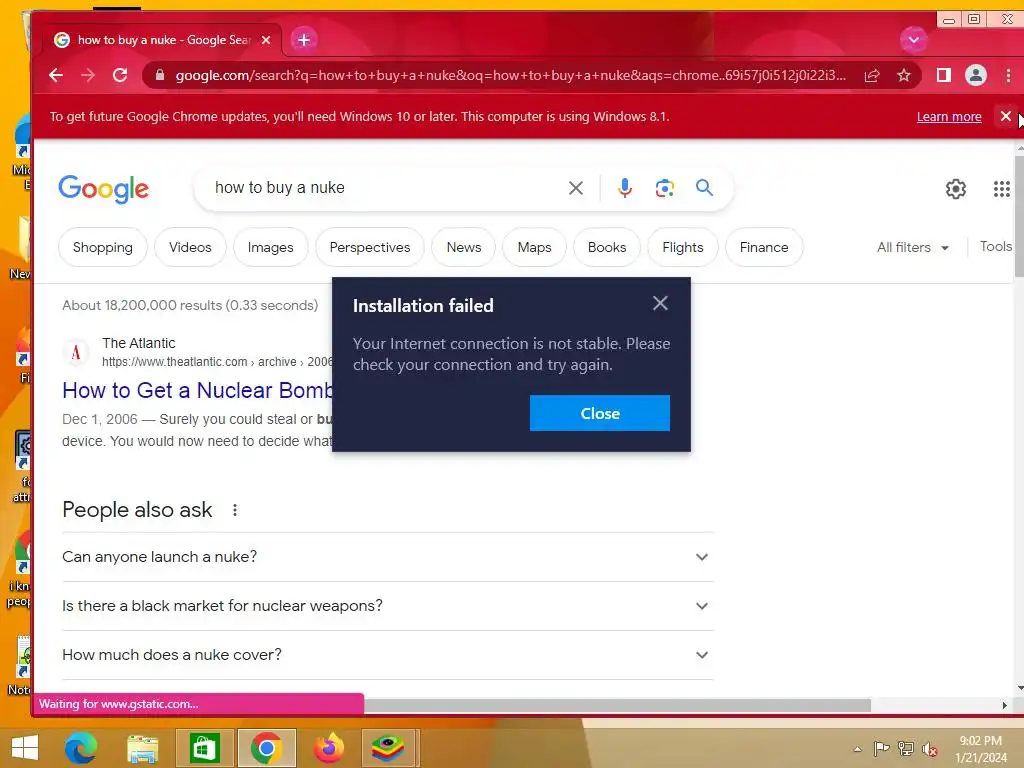
Task: Open BlueStacks from the taskbar
Action: tap(388, 748)
